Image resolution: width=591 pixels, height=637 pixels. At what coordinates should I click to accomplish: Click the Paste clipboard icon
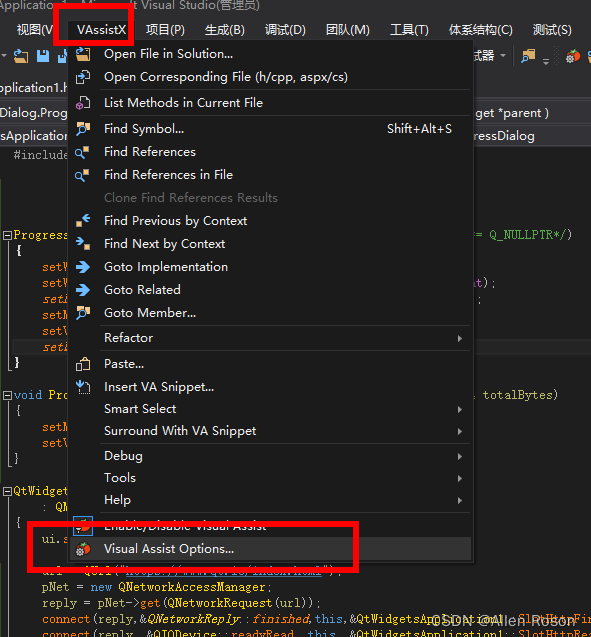pyautogui.click(x=83, y=364)
